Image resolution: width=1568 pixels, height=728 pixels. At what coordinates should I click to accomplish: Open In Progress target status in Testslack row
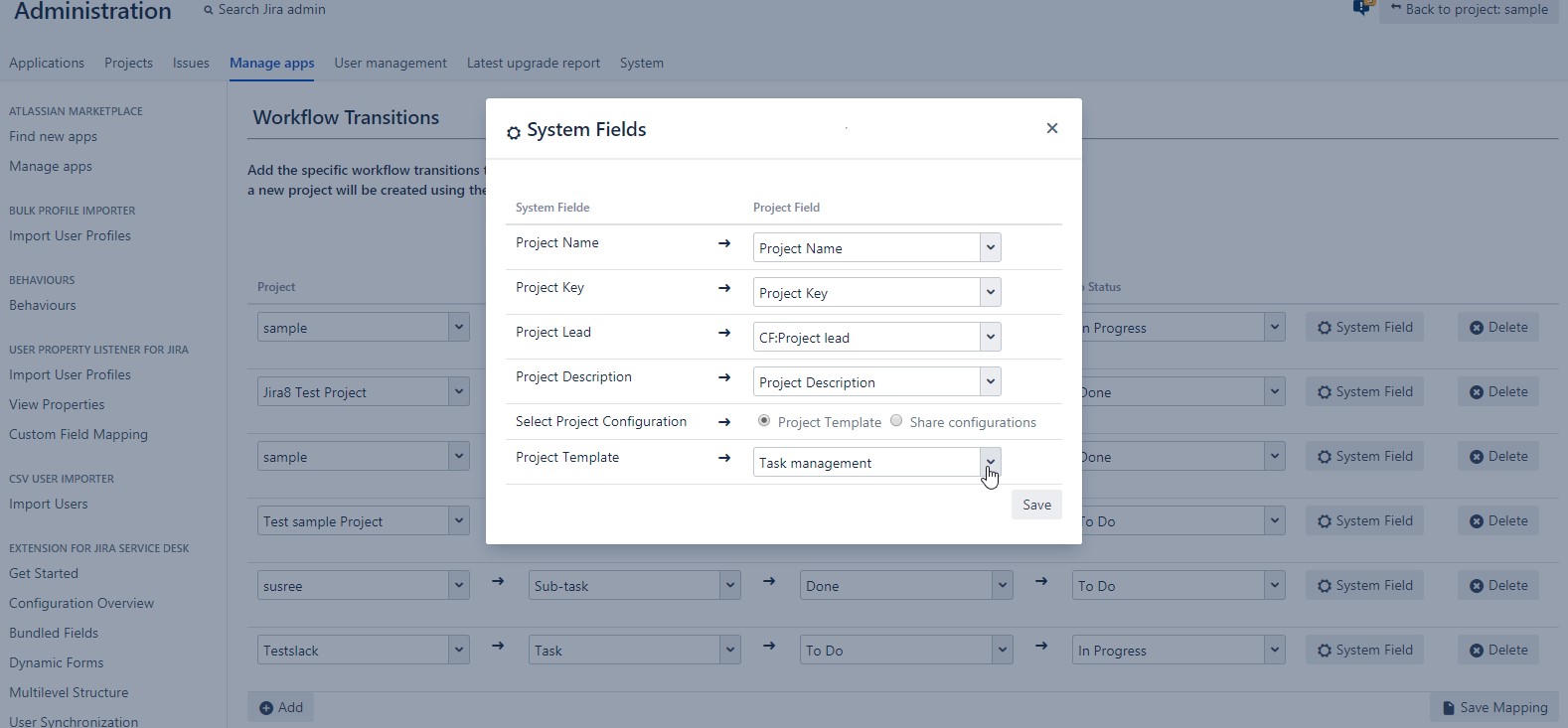[1178, 650]
